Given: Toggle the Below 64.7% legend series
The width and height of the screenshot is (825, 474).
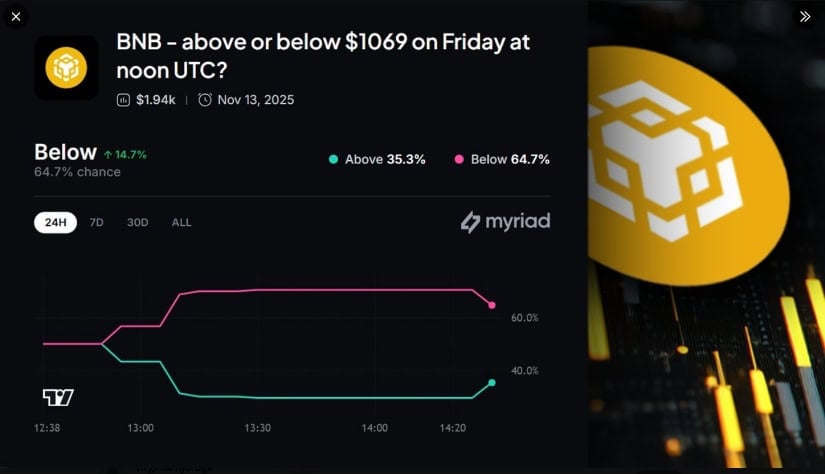Looking at the screenshot, I should click(502, 159).
